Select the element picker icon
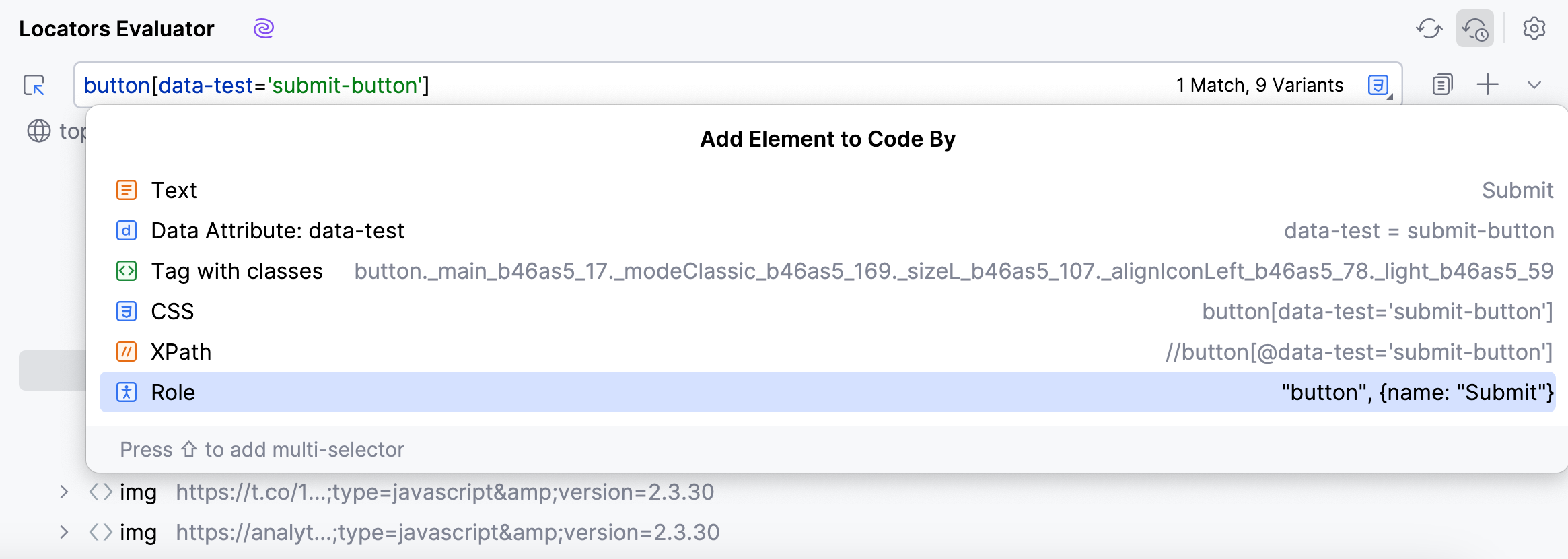 pos(34,86)
